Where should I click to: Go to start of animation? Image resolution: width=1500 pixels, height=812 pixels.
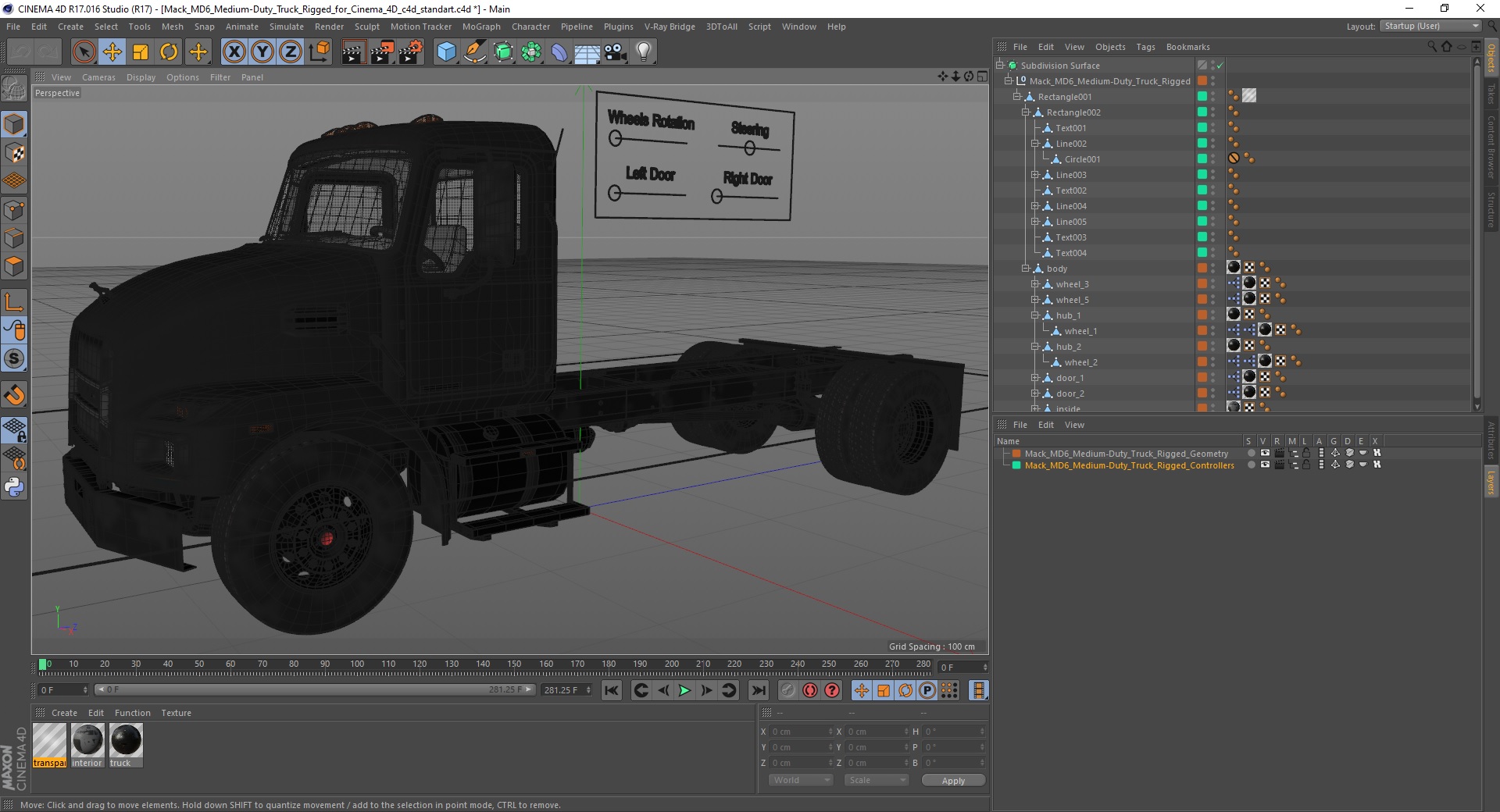612,690
